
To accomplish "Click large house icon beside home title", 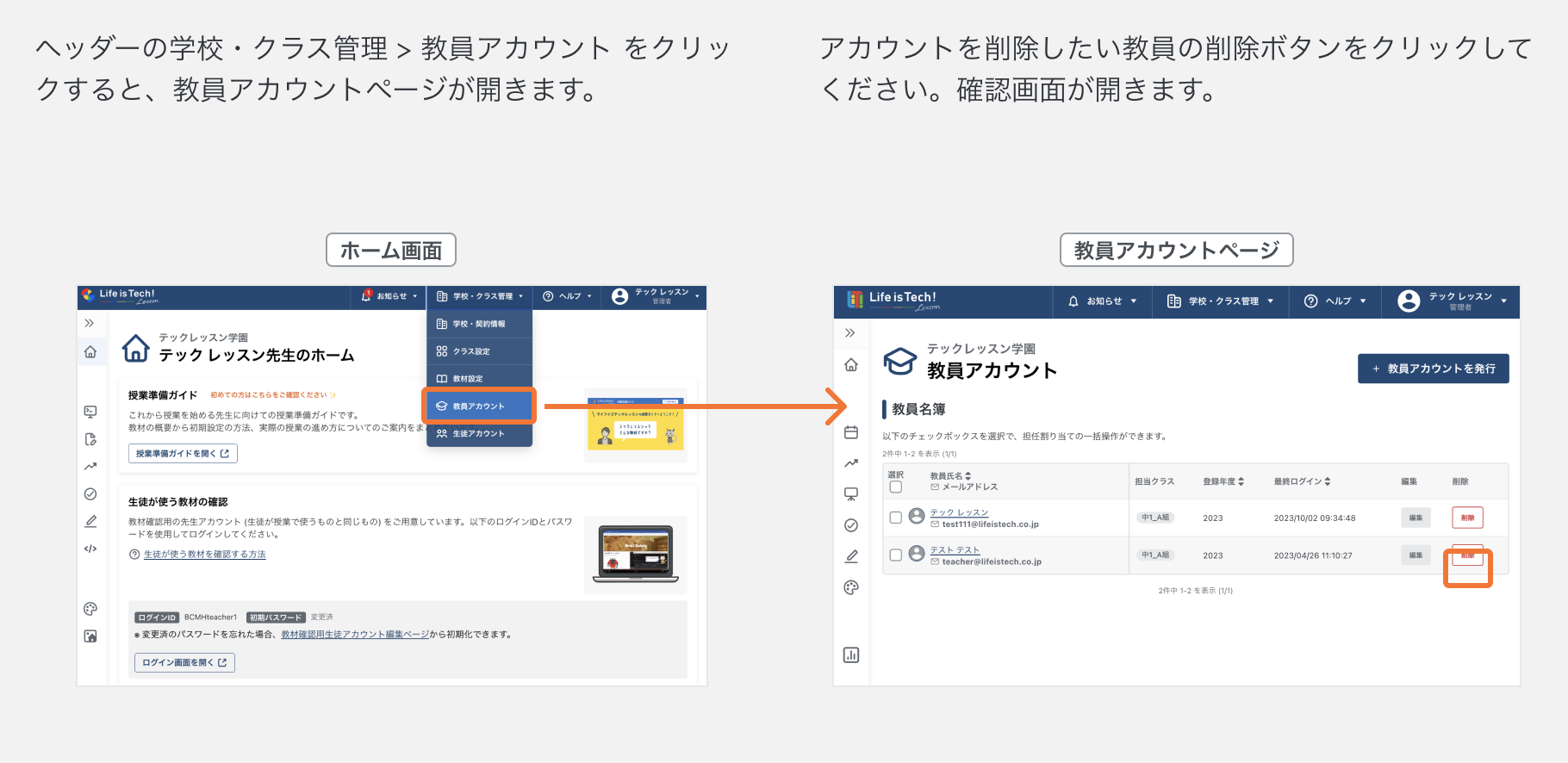I will click(x=136, y=348).
